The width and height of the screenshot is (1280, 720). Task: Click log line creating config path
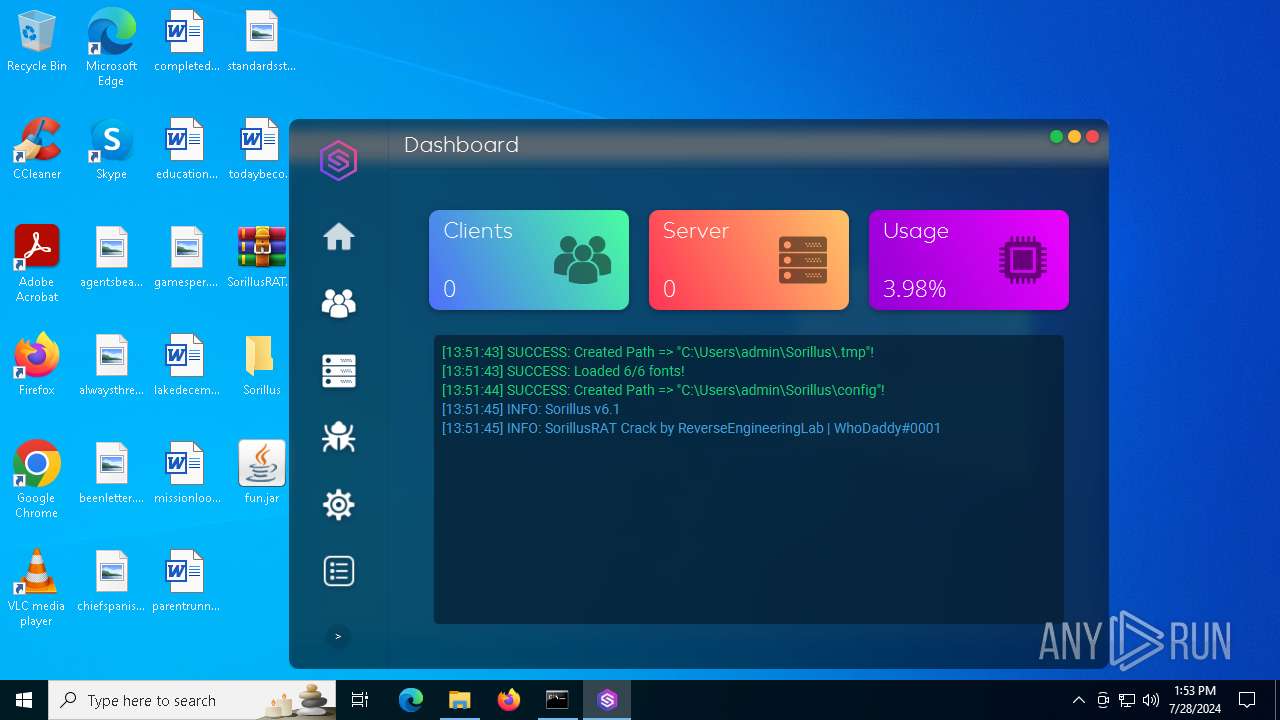(663, 390)
